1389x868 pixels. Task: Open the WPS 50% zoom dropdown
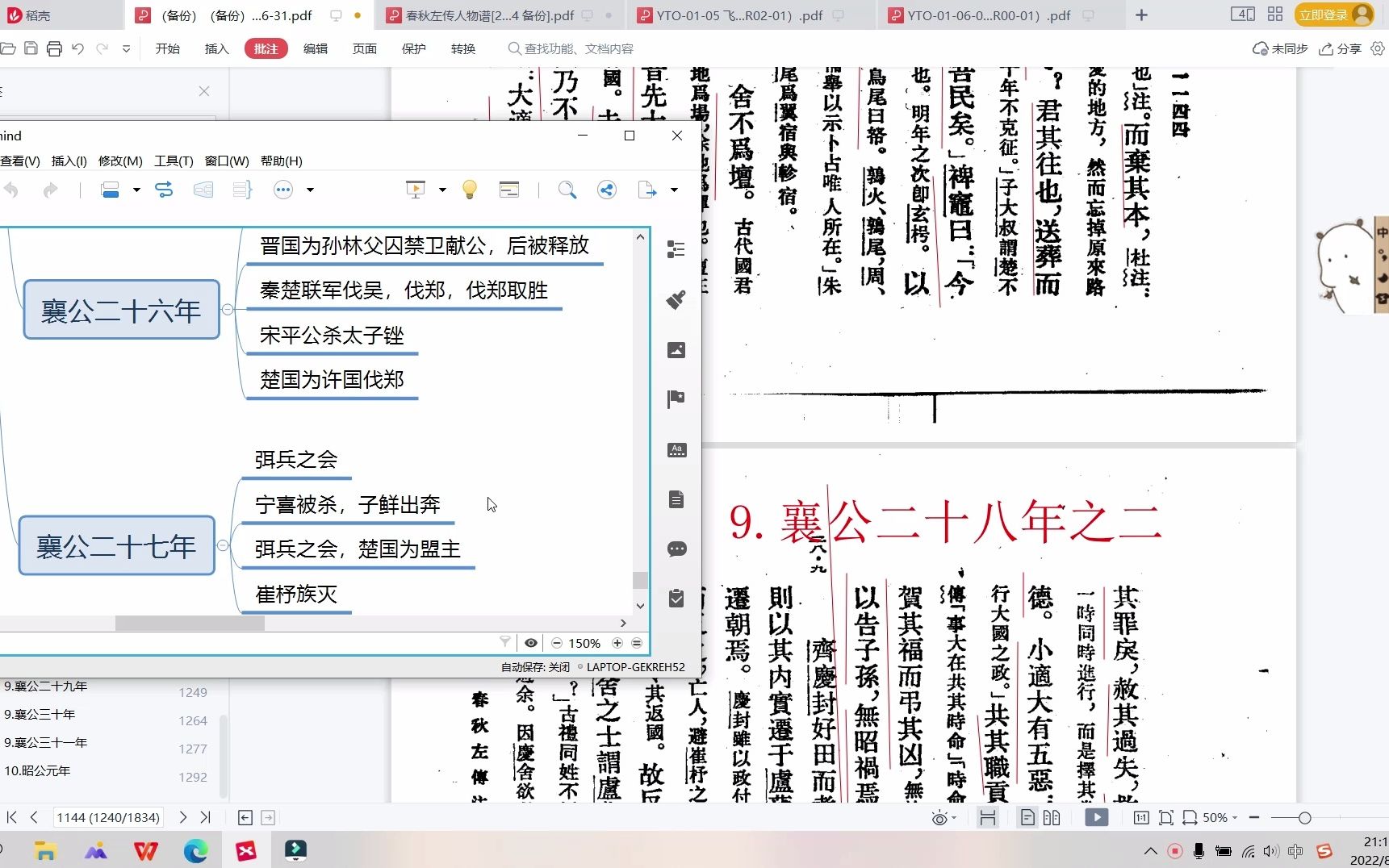tap(1235, 818)
